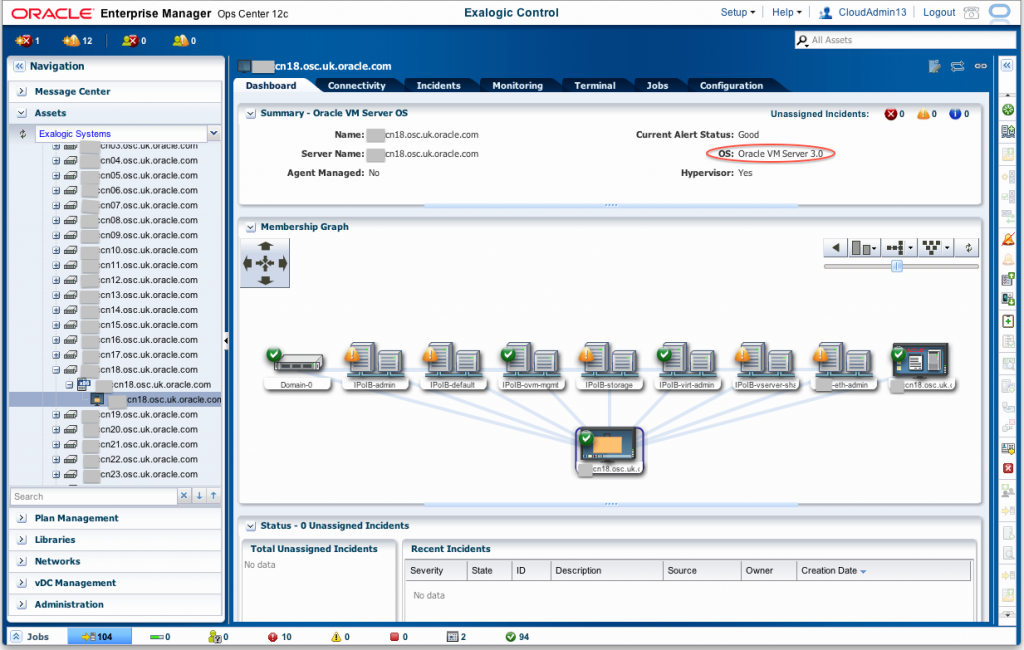Screen dimensions: 1024x650
Task: Click the chain link icon in title bar
Action: [x=980, y=66]
